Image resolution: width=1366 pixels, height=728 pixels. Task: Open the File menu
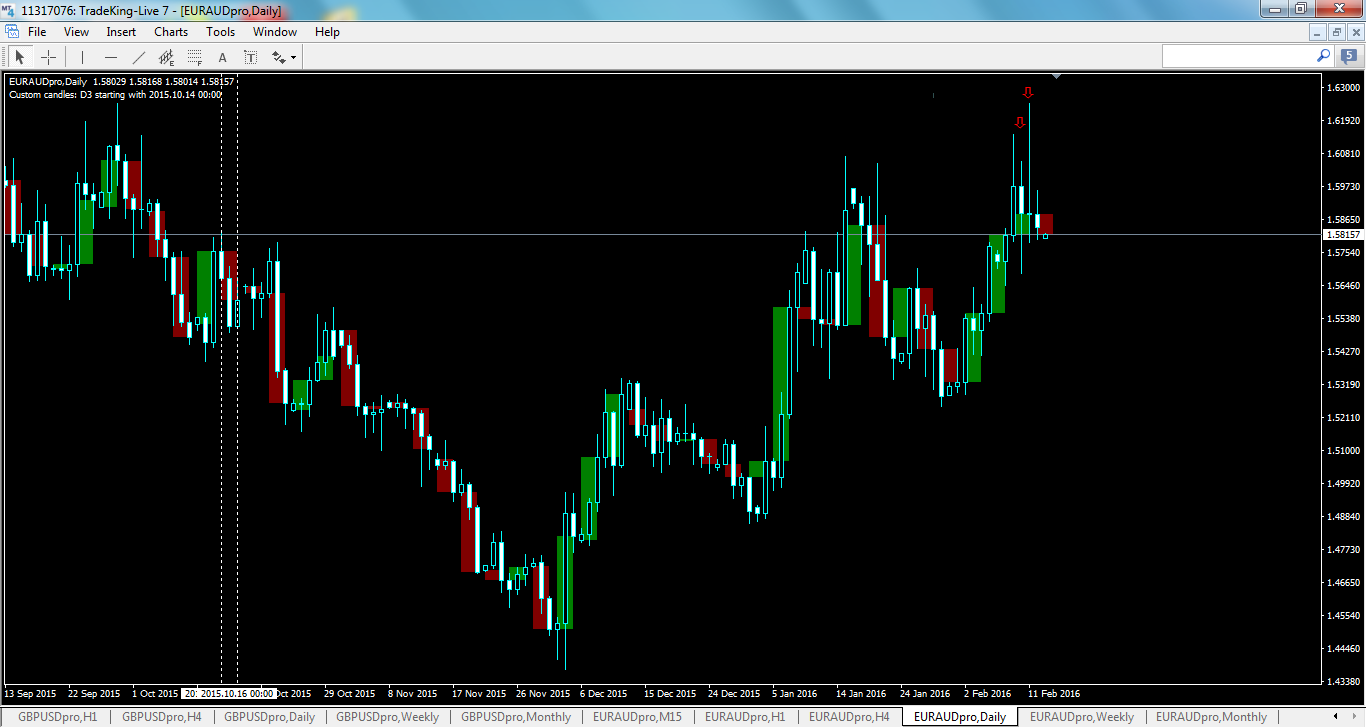[x=37, y=32]
